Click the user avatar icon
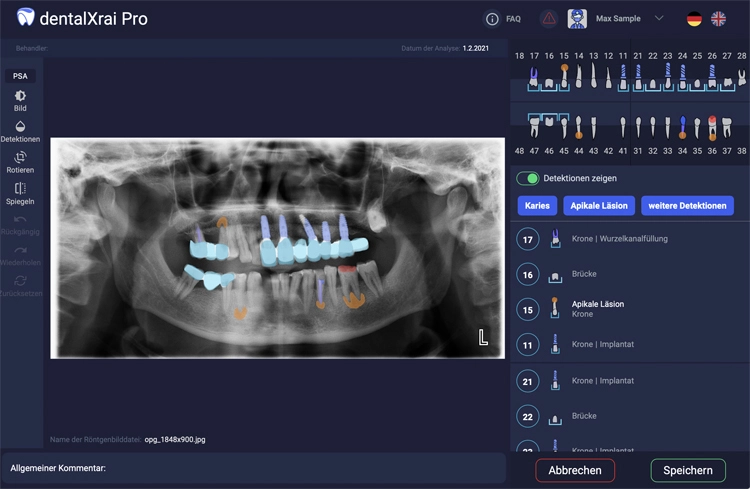The width and height of the screenshot is (750, 489). [x=577, y=19]
